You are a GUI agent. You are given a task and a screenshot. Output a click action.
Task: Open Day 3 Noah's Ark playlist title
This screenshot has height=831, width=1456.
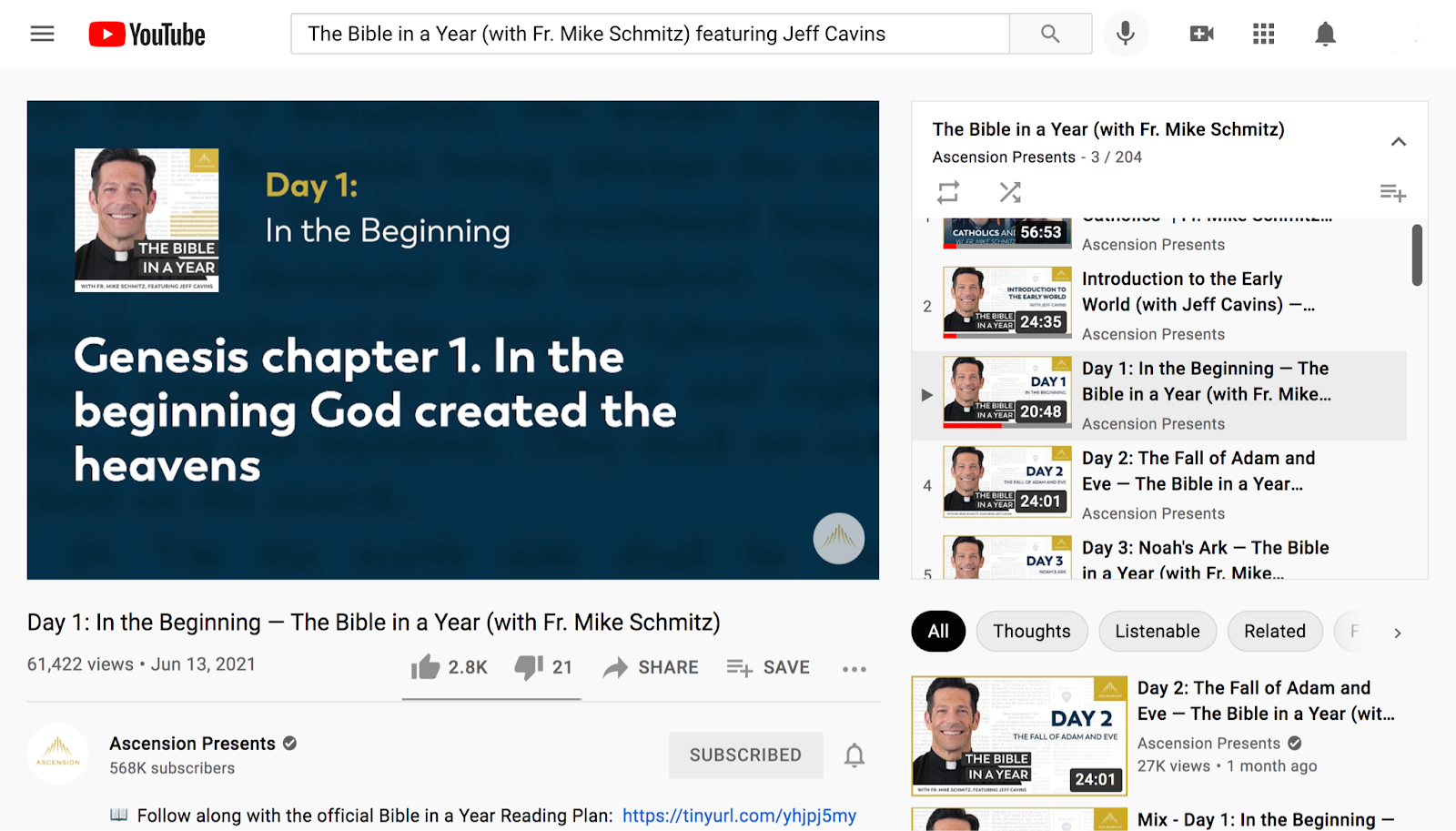pos(1205,560)
